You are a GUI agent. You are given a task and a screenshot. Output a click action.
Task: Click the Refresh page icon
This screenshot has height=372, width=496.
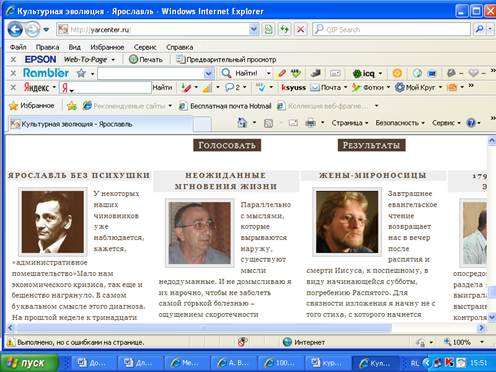click(x=284, y=29)
